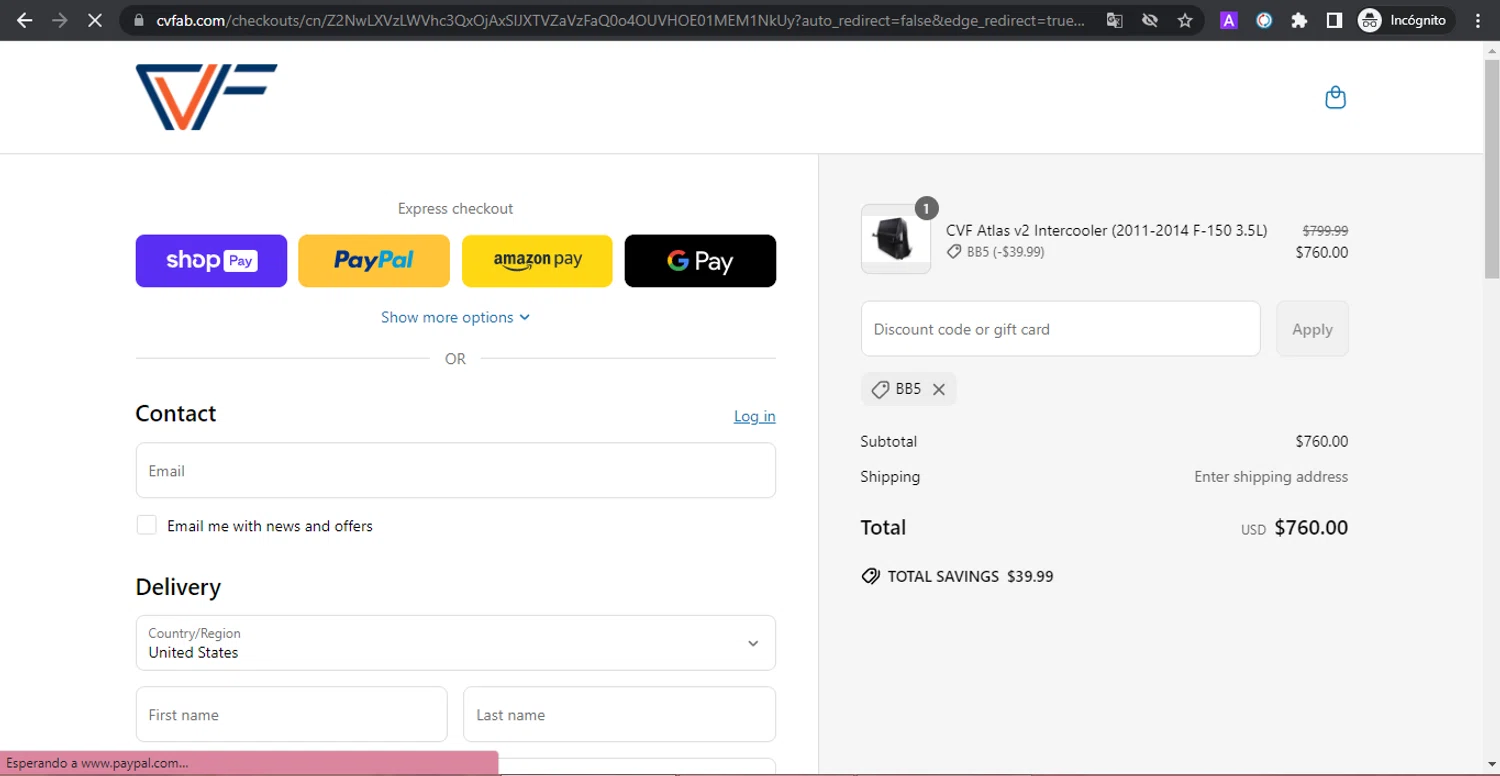Screen dimensions: 1500x776
Task: Remove the BB5 discount code
Action: coord(939,390)
